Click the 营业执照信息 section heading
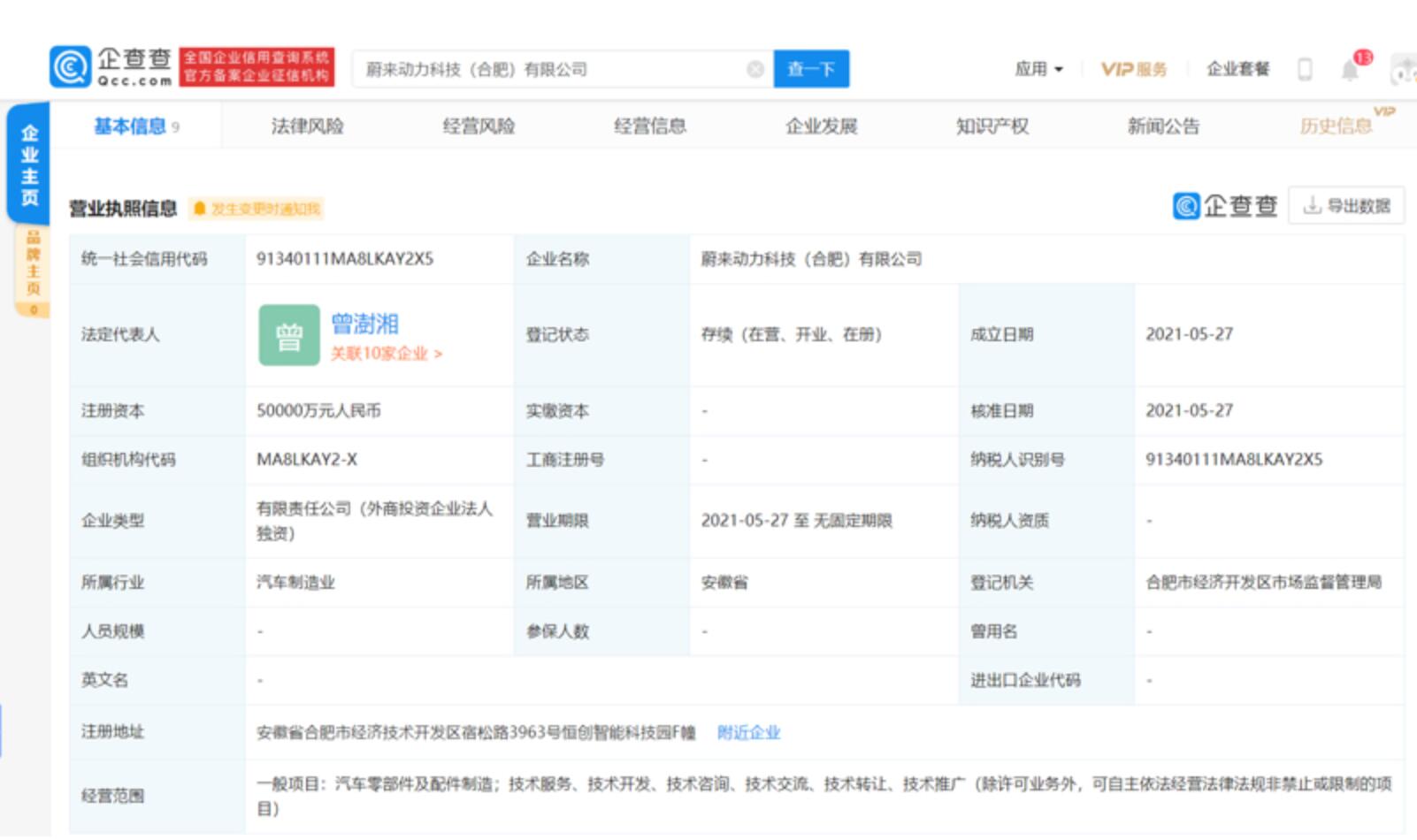1417x840 pixels. [x=123, y=209]
